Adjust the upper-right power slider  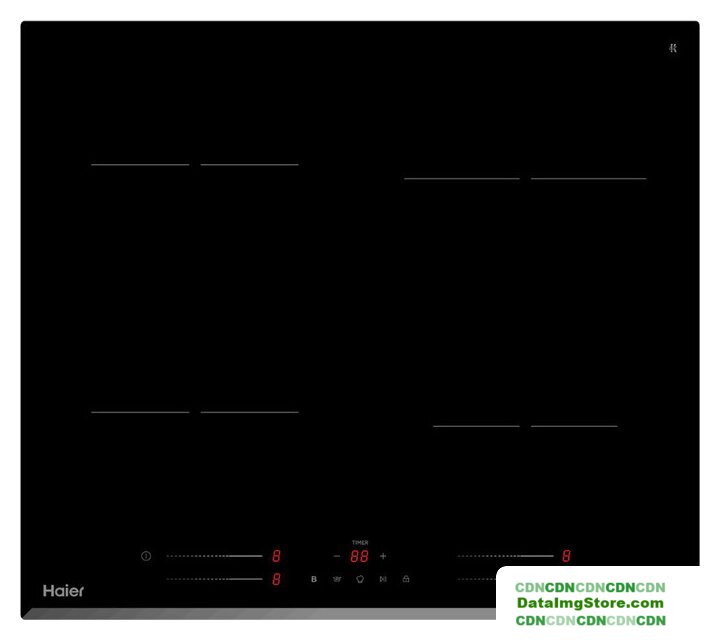(x=505, y=556)
